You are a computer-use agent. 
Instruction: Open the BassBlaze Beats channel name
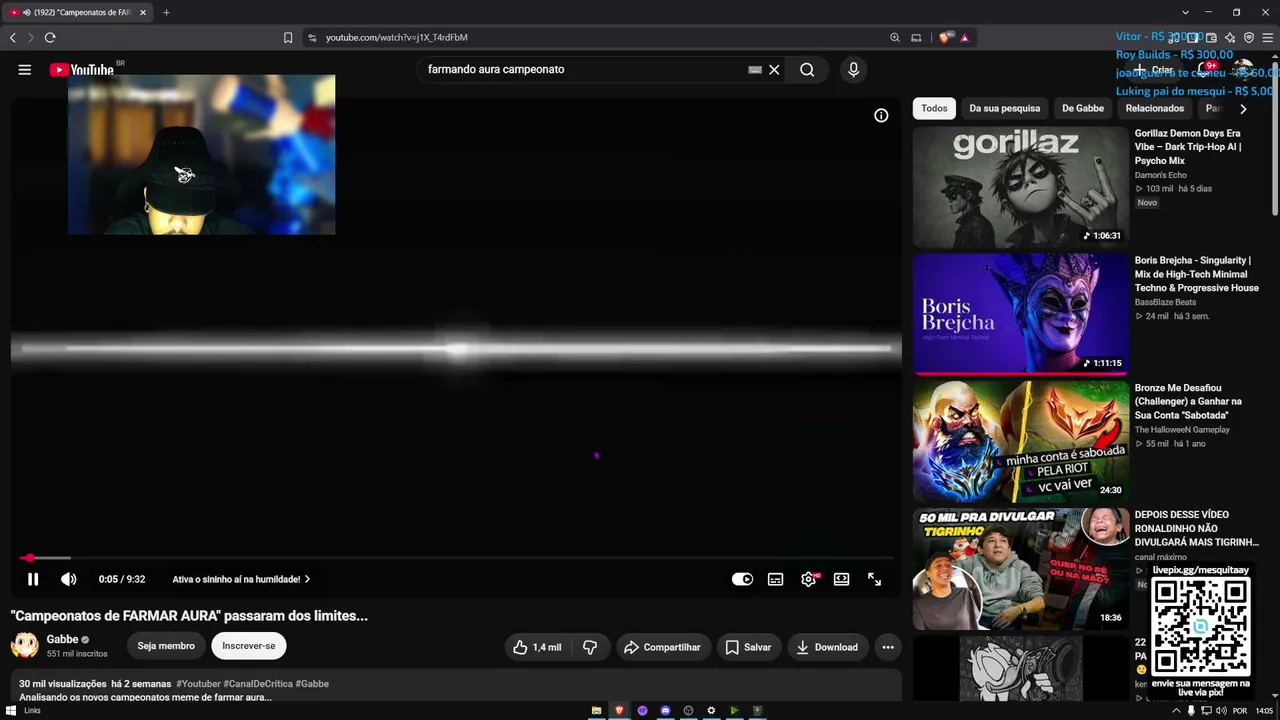tap(1165, 302)
